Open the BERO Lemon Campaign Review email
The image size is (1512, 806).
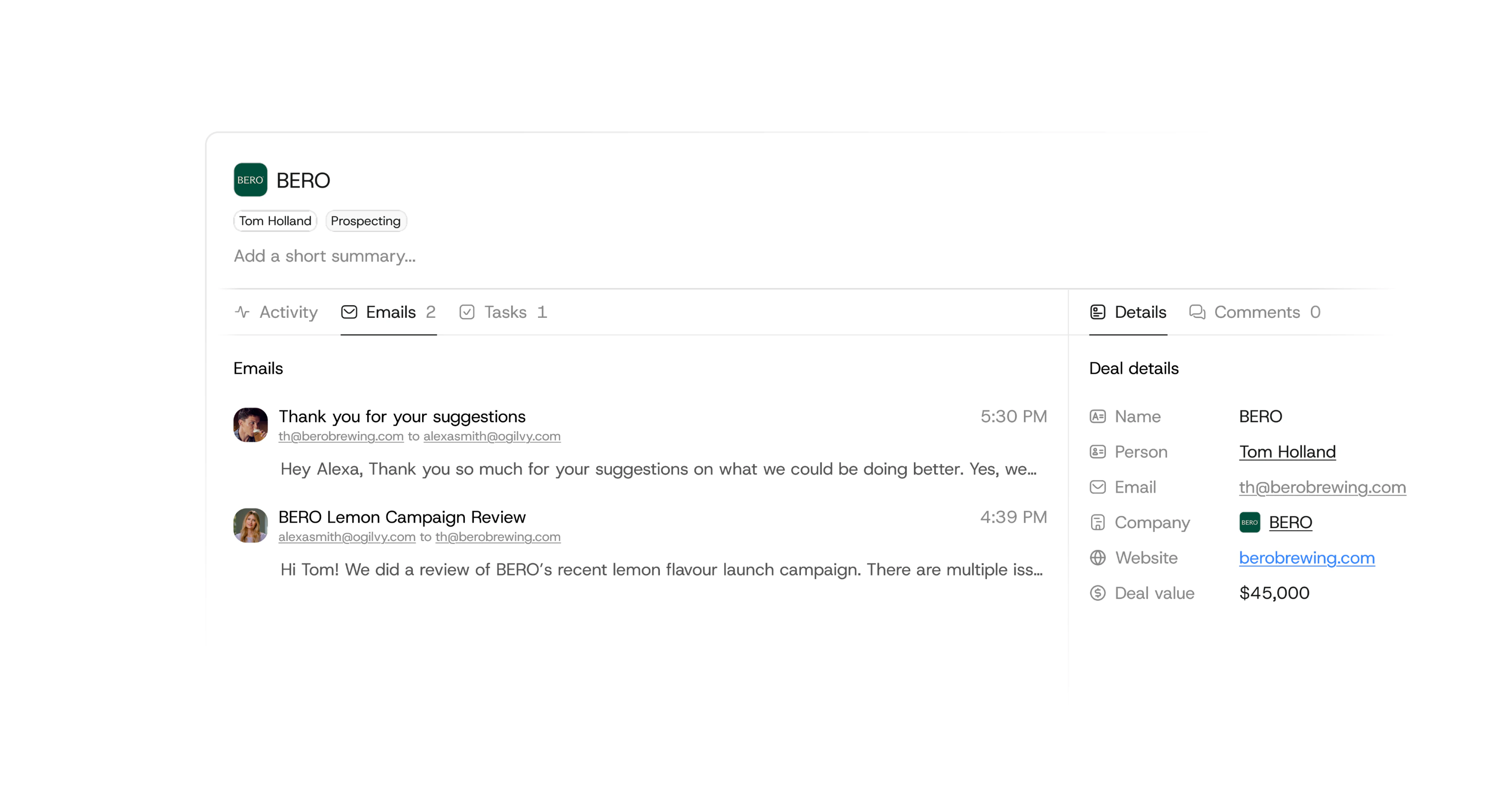click(x=640, y=543)
